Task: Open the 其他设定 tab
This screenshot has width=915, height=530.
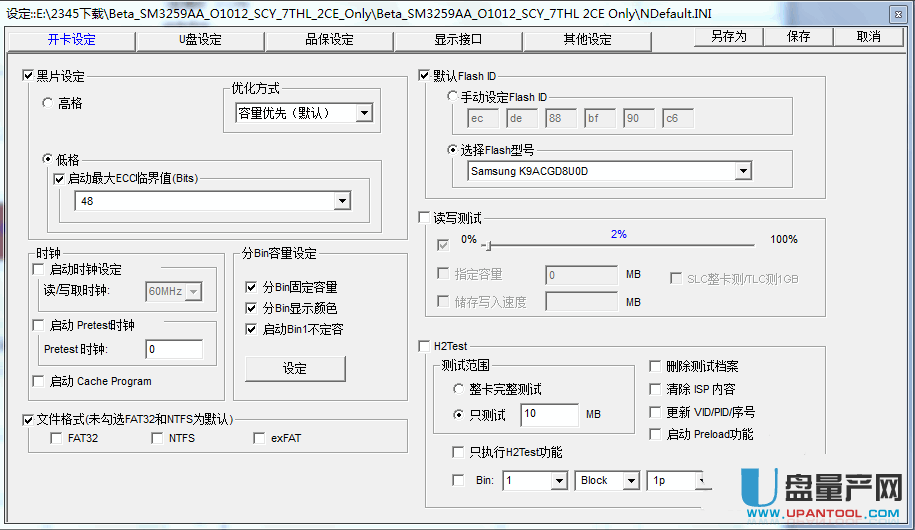Action: click(x=587, y=40)
